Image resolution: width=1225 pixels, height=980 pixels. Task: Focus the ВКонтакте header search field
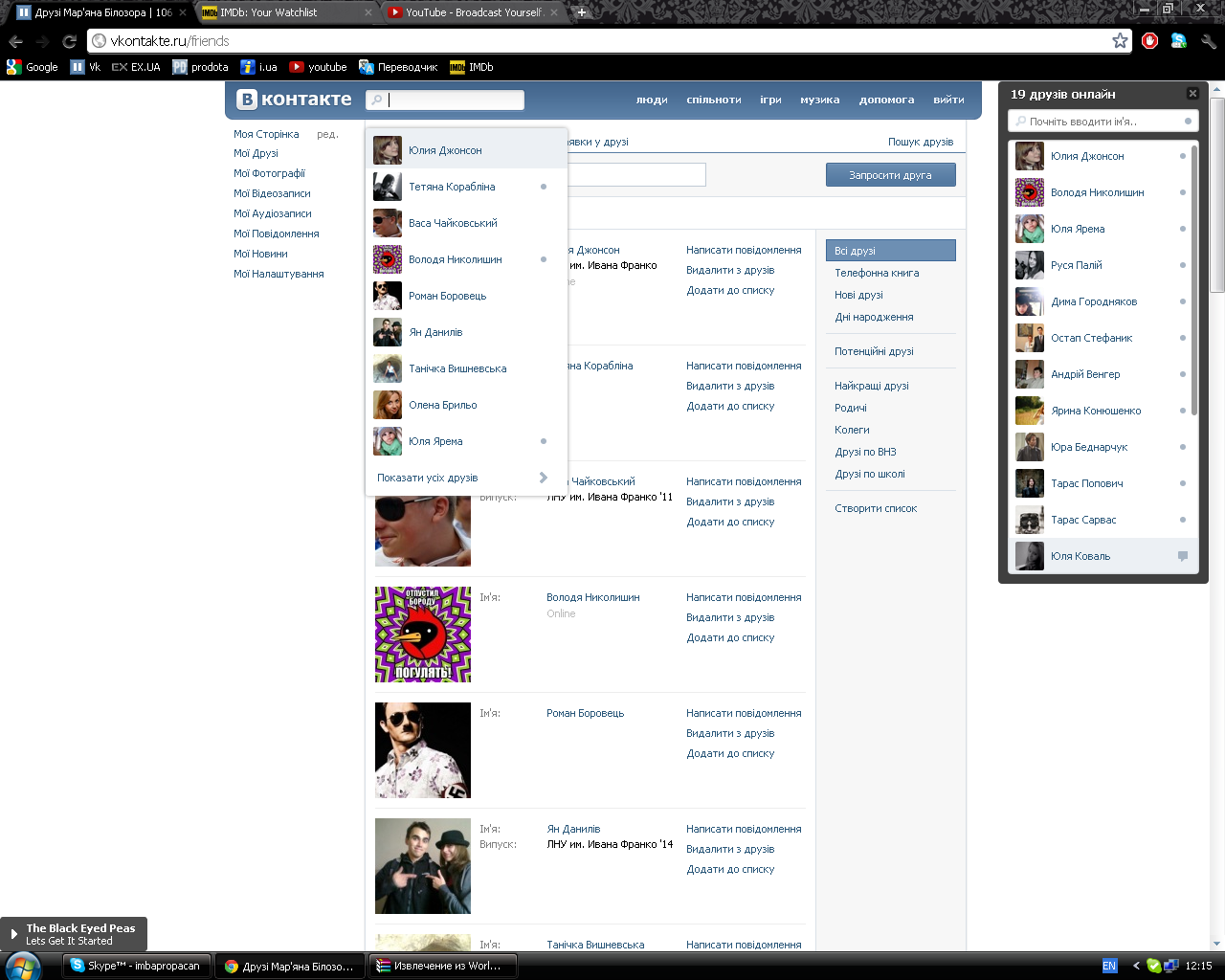click(445, 100)
